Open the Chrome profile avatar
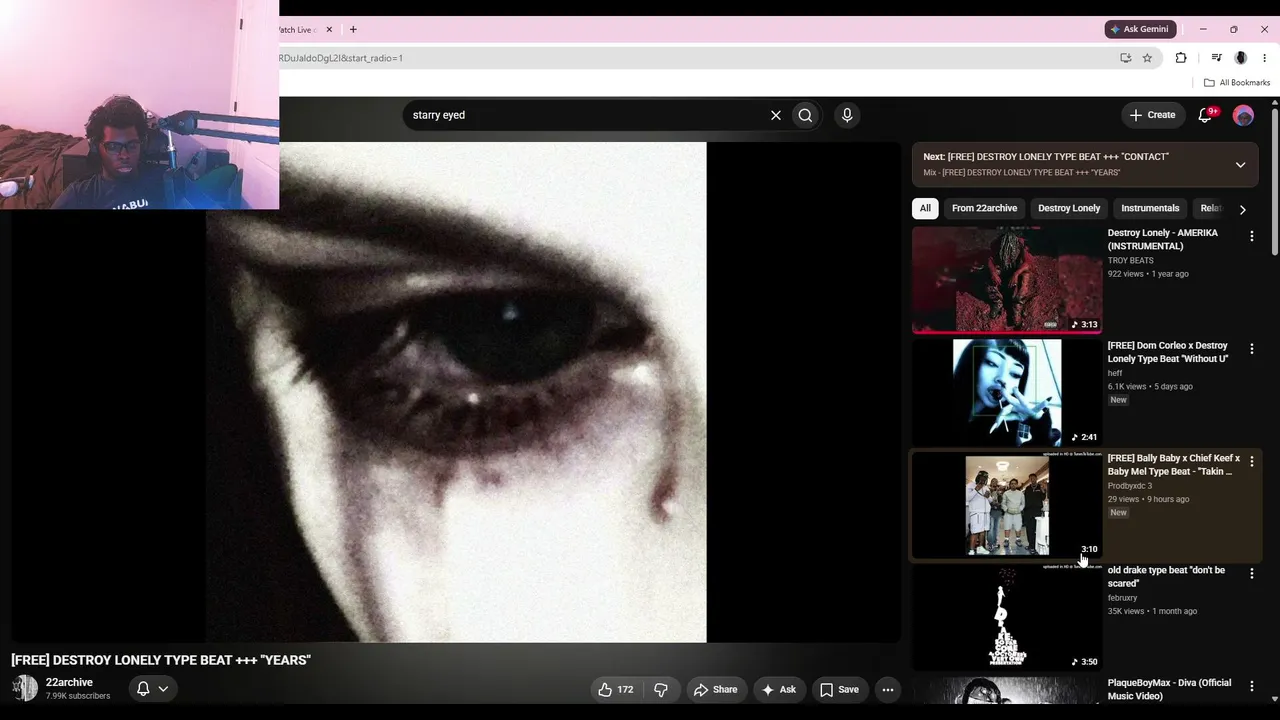 click(1241, 58)
